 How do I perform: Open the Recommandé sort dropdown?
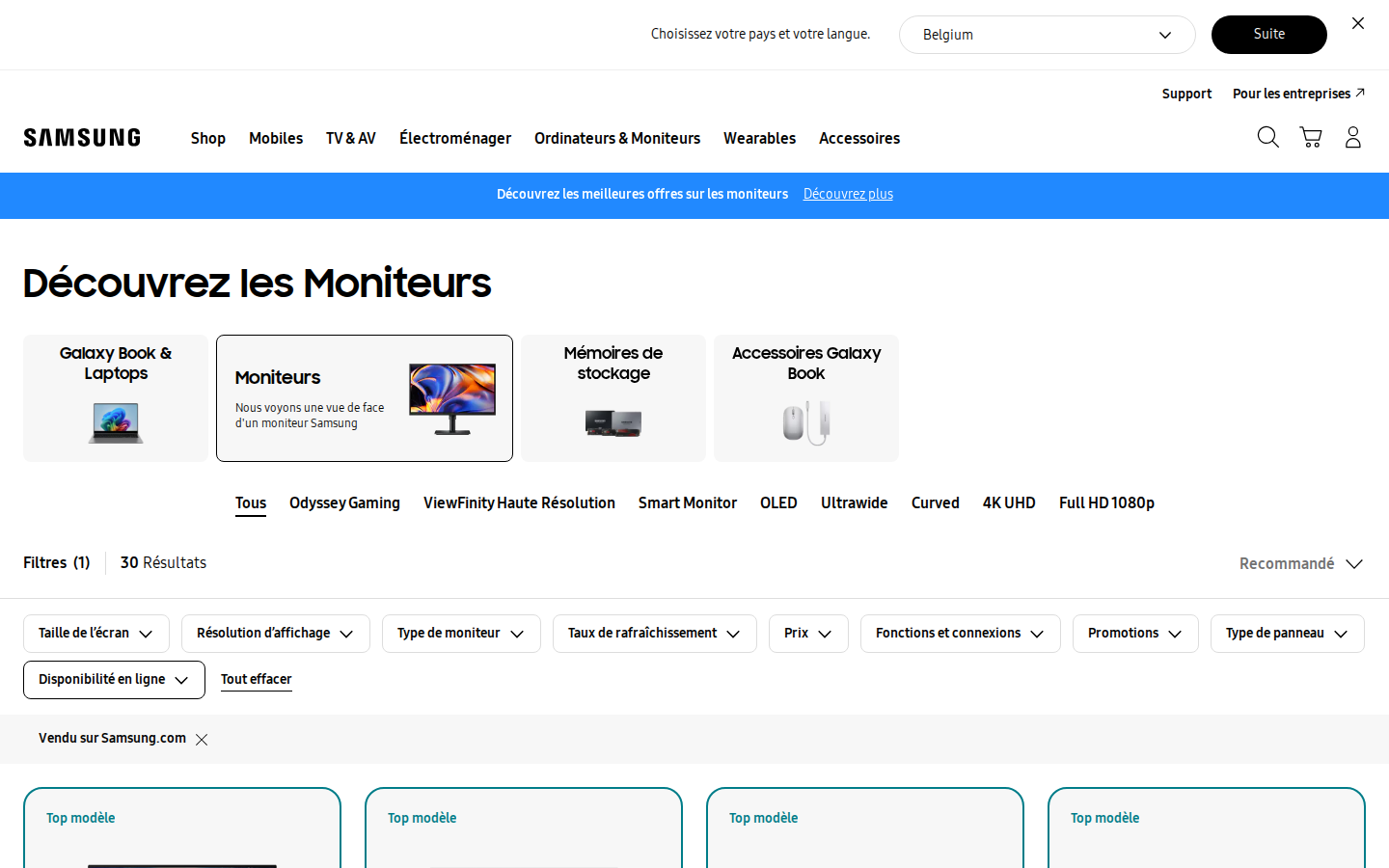click(1300, 563)
